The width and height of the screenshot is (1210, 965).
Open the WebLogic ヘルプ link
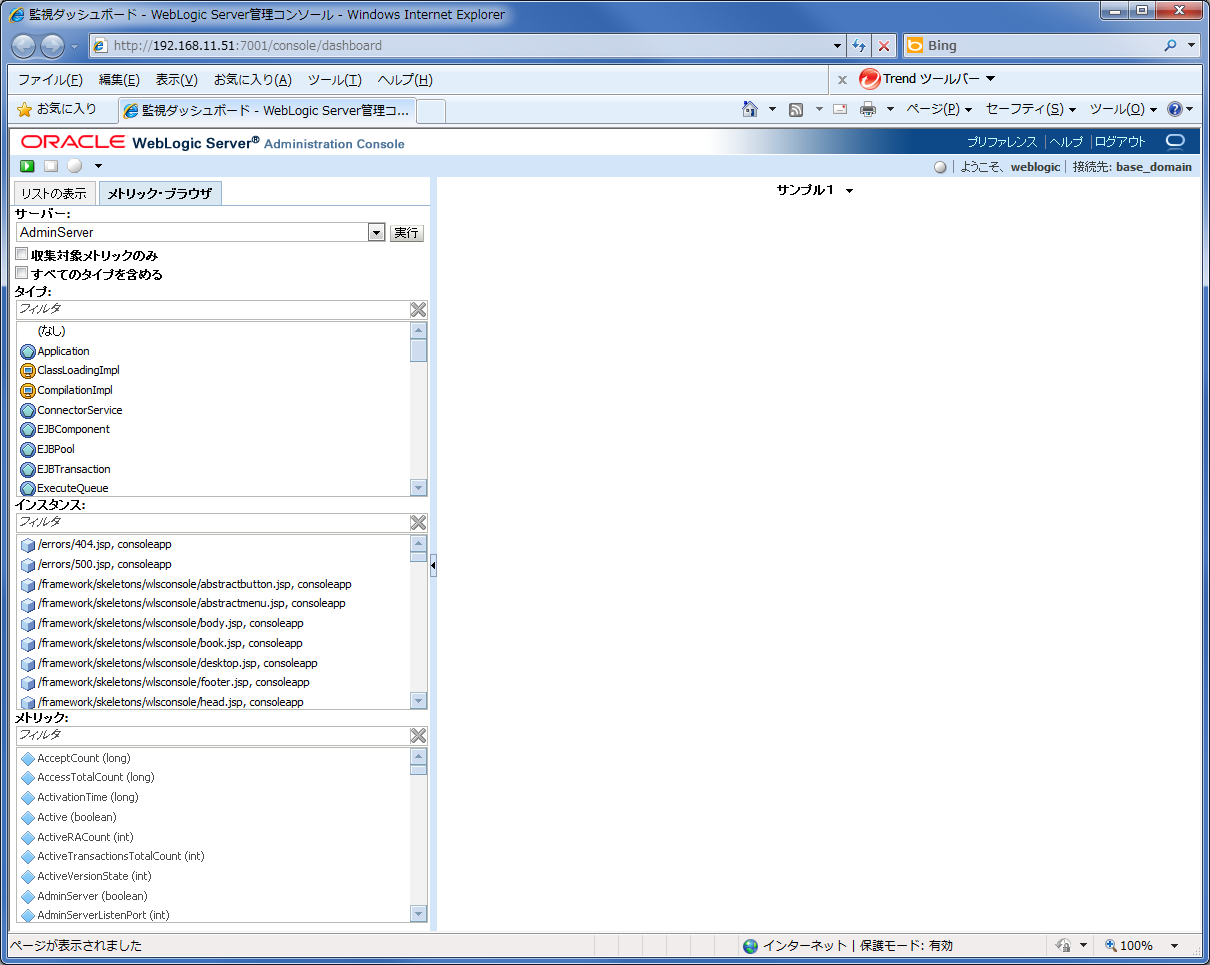pyautogui.click(x=1066, y=142)
